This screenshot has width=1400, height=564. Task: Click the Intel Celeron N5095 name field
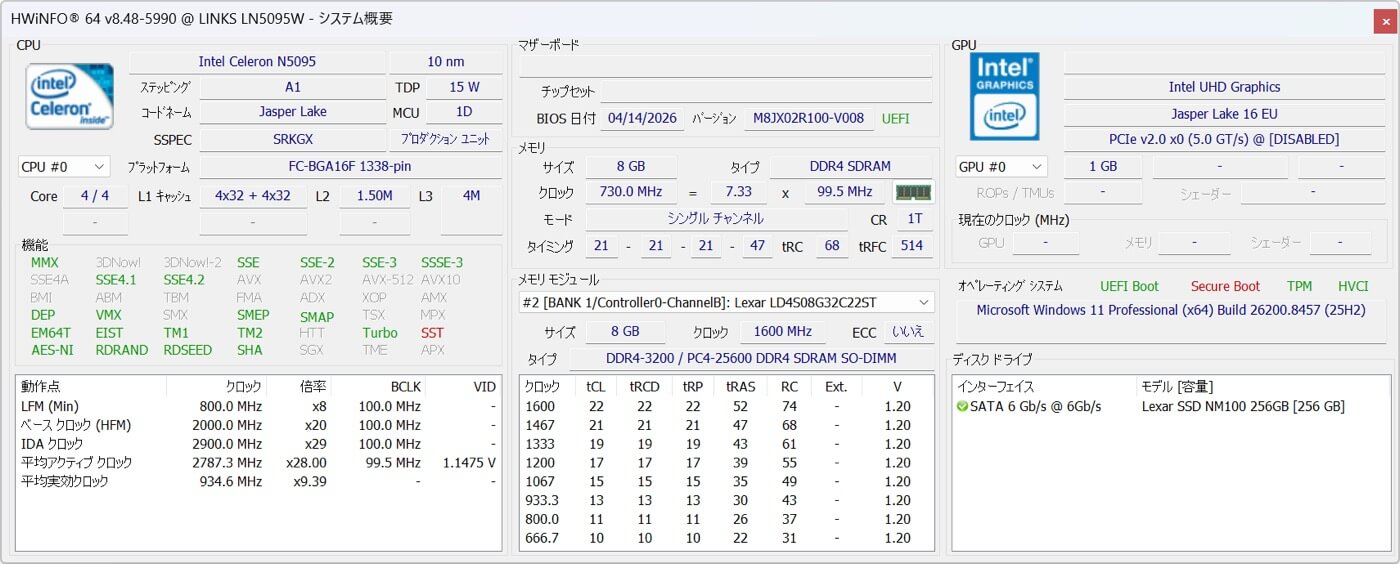(257, 62)
